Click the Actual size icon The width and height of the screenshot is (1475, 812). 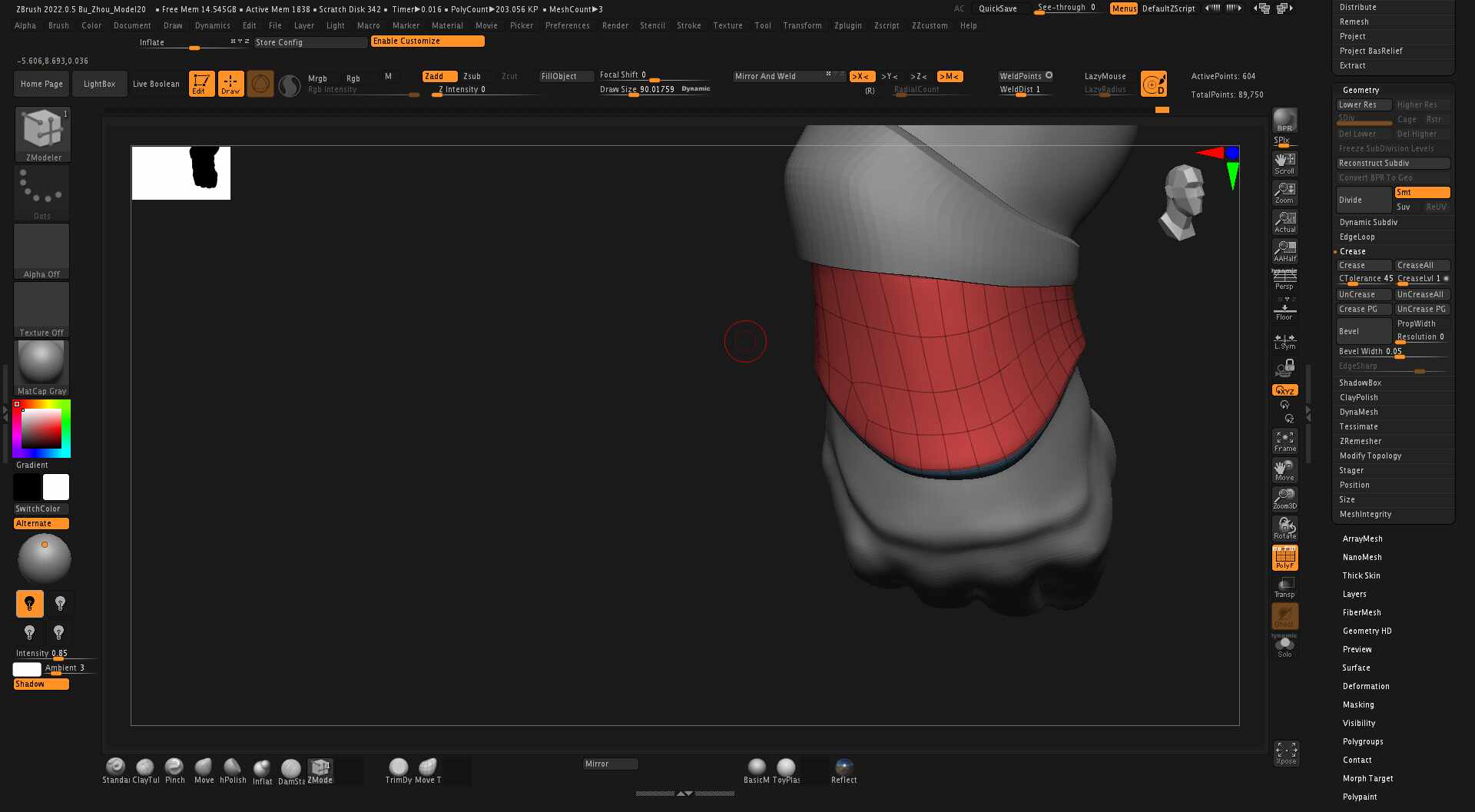pos(1284,221)
